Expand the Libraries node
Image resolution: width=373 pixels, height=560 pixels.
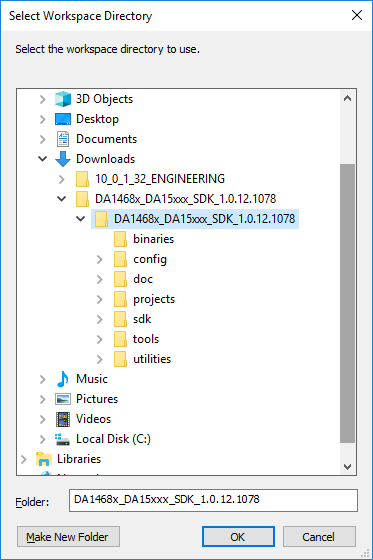24,459
